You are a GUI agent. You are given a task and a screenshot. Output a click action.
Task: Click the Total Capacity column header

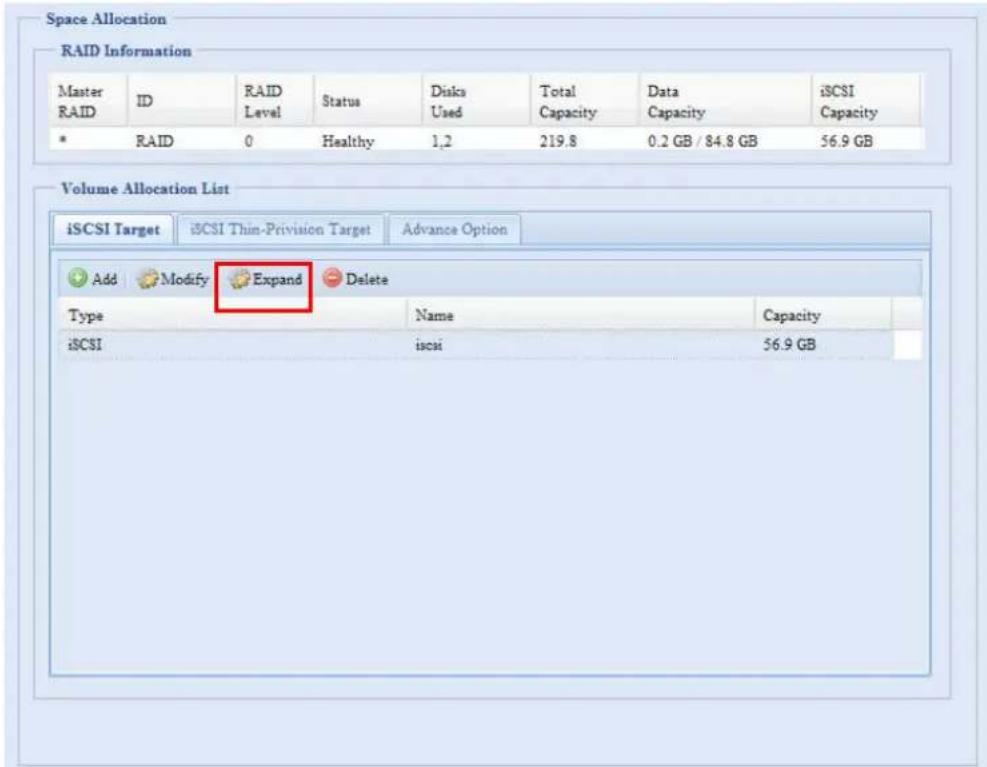[585, 101]
